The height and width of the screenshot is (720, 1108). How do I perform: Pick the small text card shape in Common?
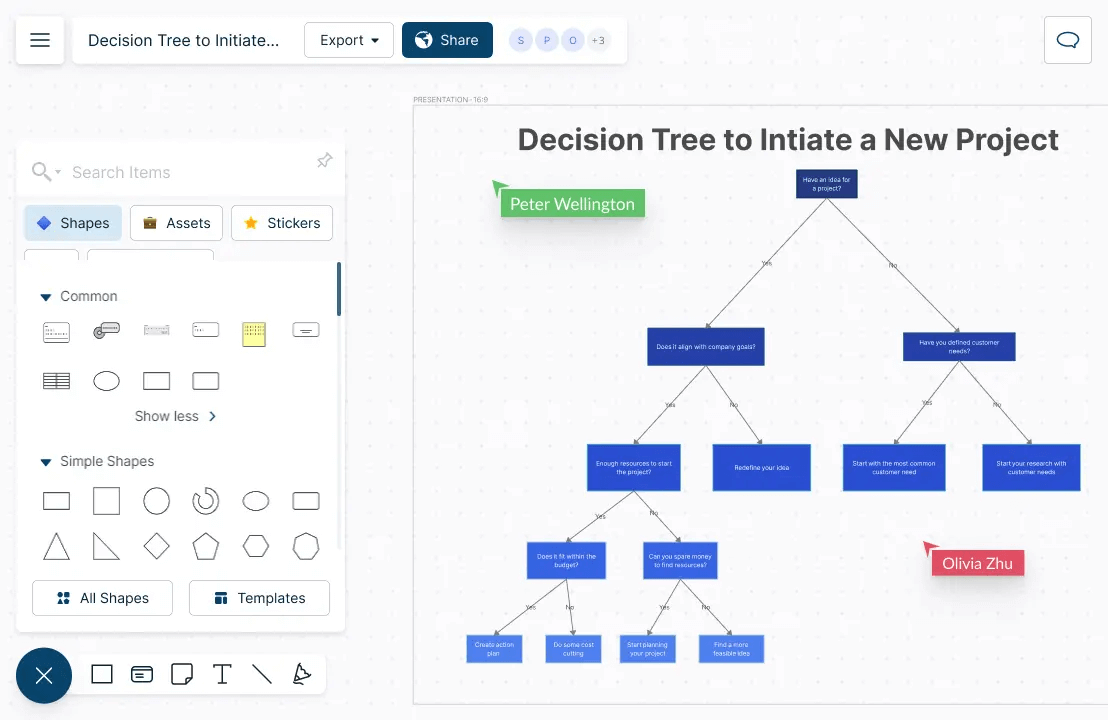(206, 330)
